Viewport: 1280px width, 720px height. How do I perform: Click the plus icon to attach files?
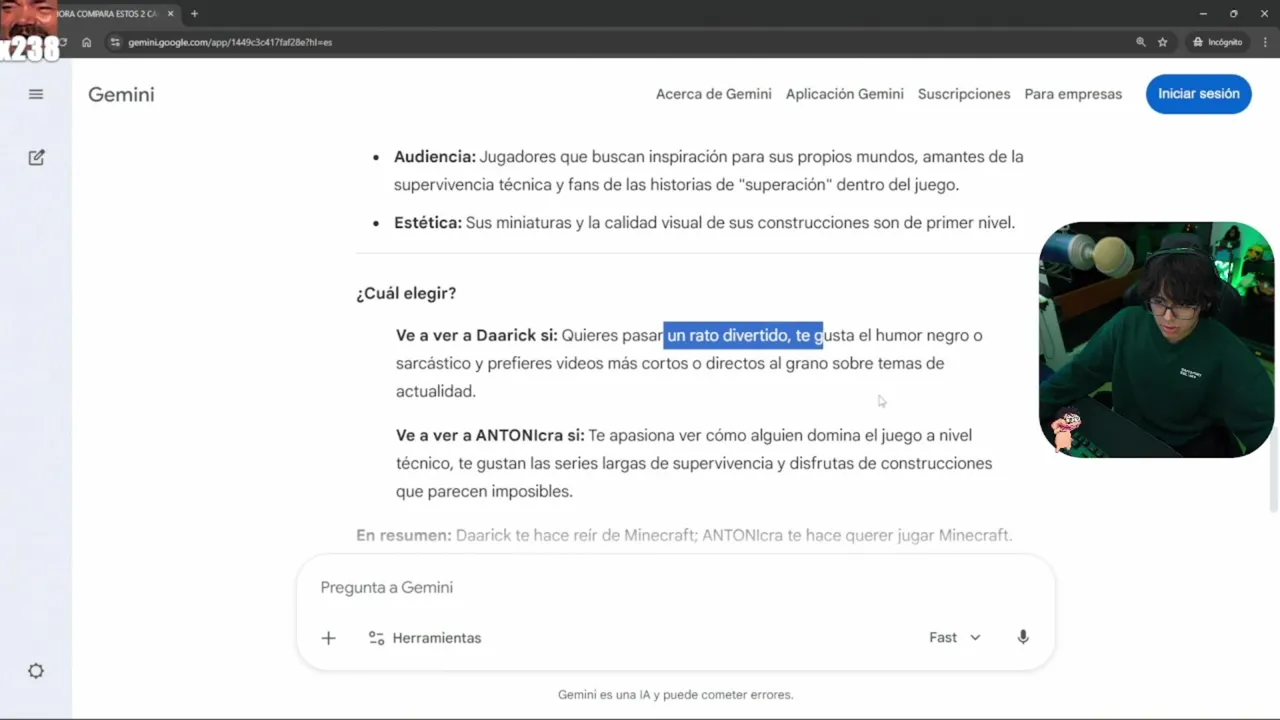click(328, 638)
